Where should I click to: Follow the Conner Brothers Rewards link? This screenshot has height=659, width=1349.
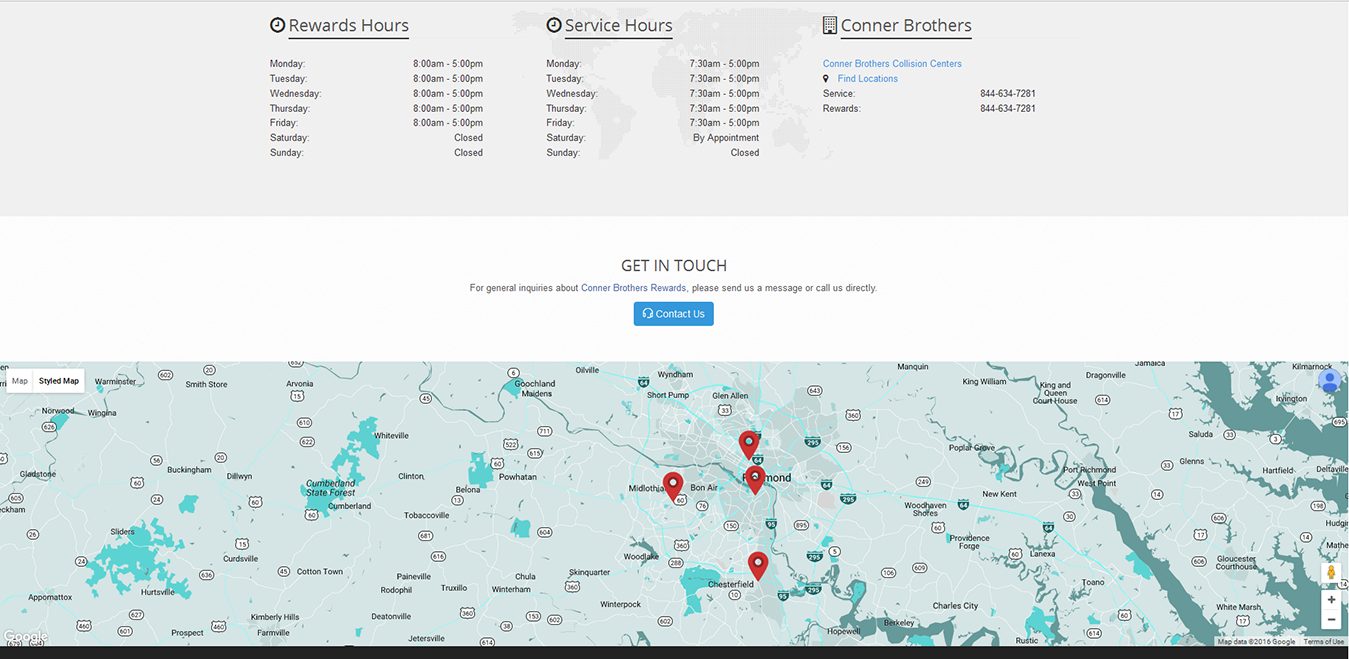click(634, 288)
